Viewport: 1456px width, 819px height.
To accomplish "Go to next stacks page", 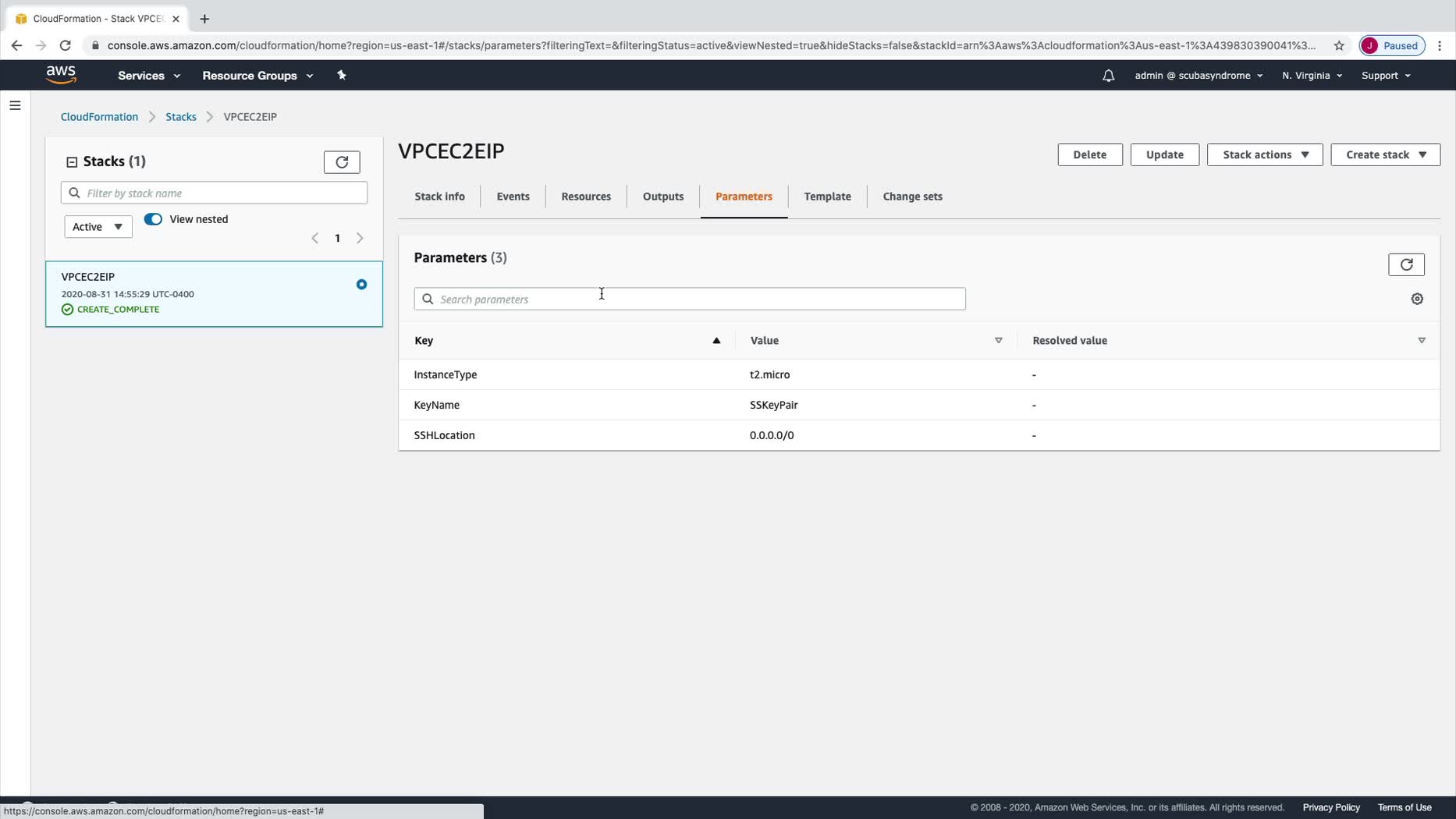I will click(x=360, y=238).
